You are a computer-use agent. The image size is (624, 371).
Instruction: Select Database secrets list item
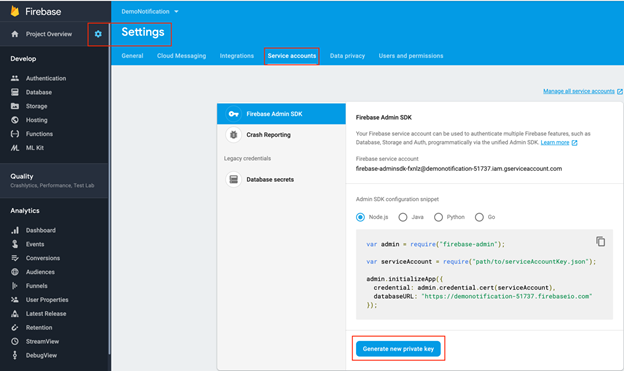(281, 180)
